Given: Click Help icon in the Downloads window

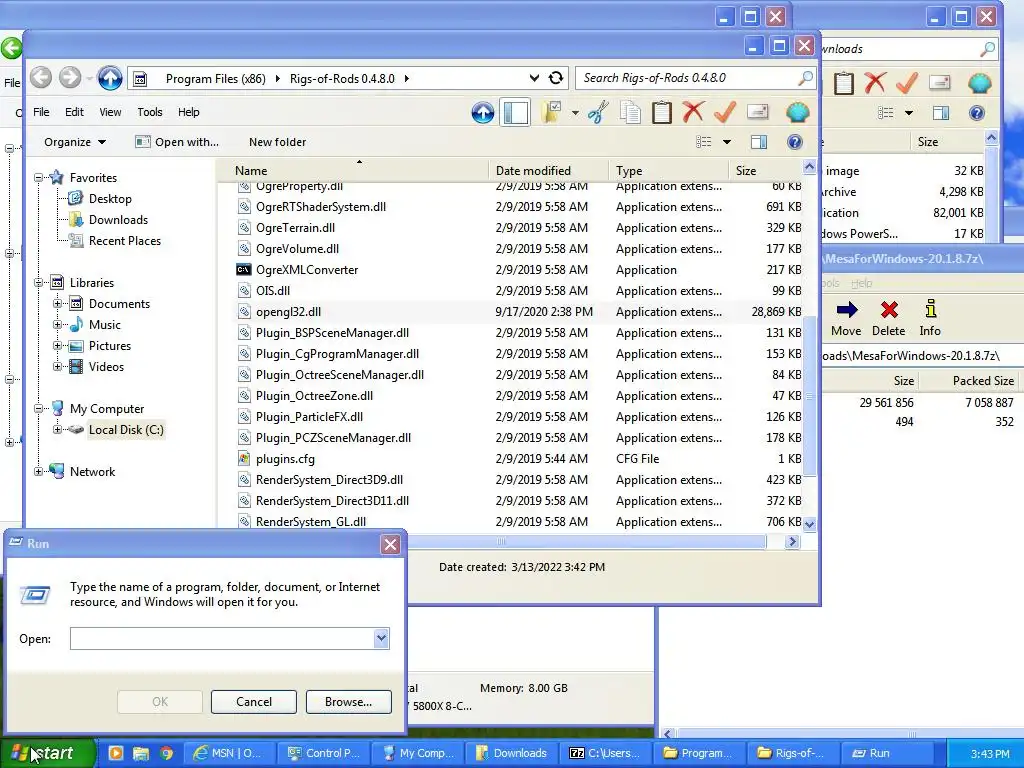Looking at the screenshot, I should click(976, 113).
